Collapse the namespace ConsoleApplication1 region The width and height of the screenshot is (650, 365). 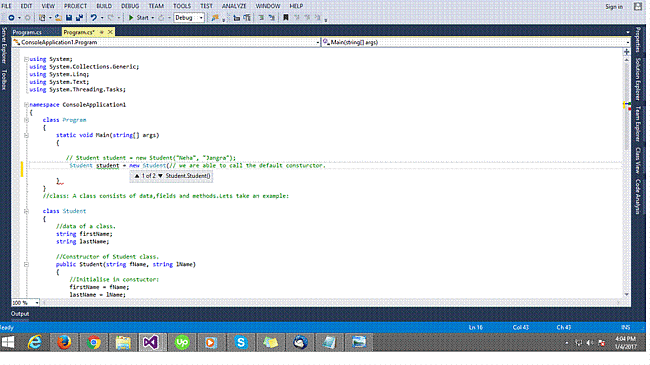point(26,105)
